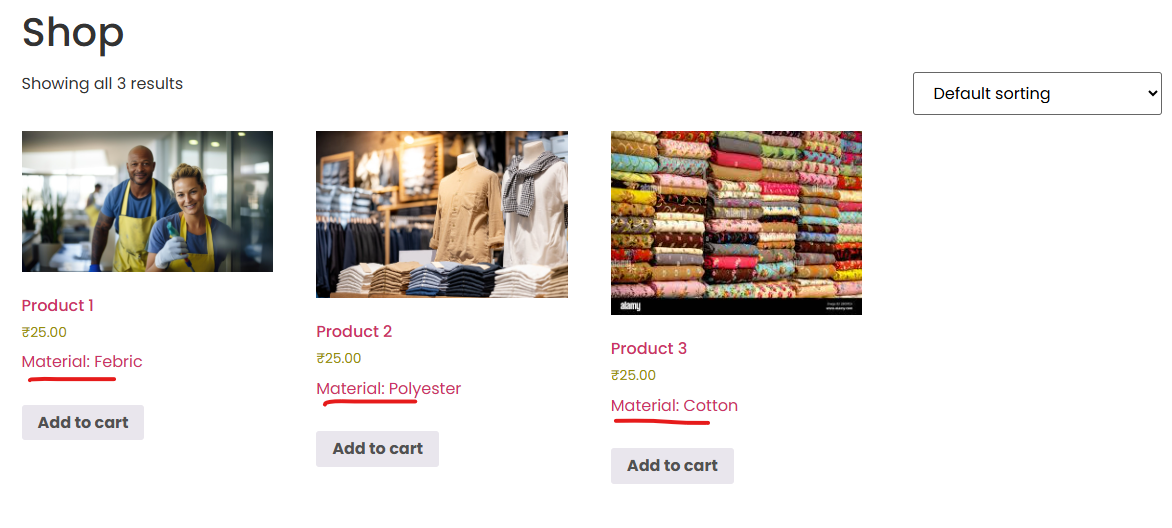Open the Product 2 clothing store image
This screenshot has height=528, width=1172.
(442, 215)
